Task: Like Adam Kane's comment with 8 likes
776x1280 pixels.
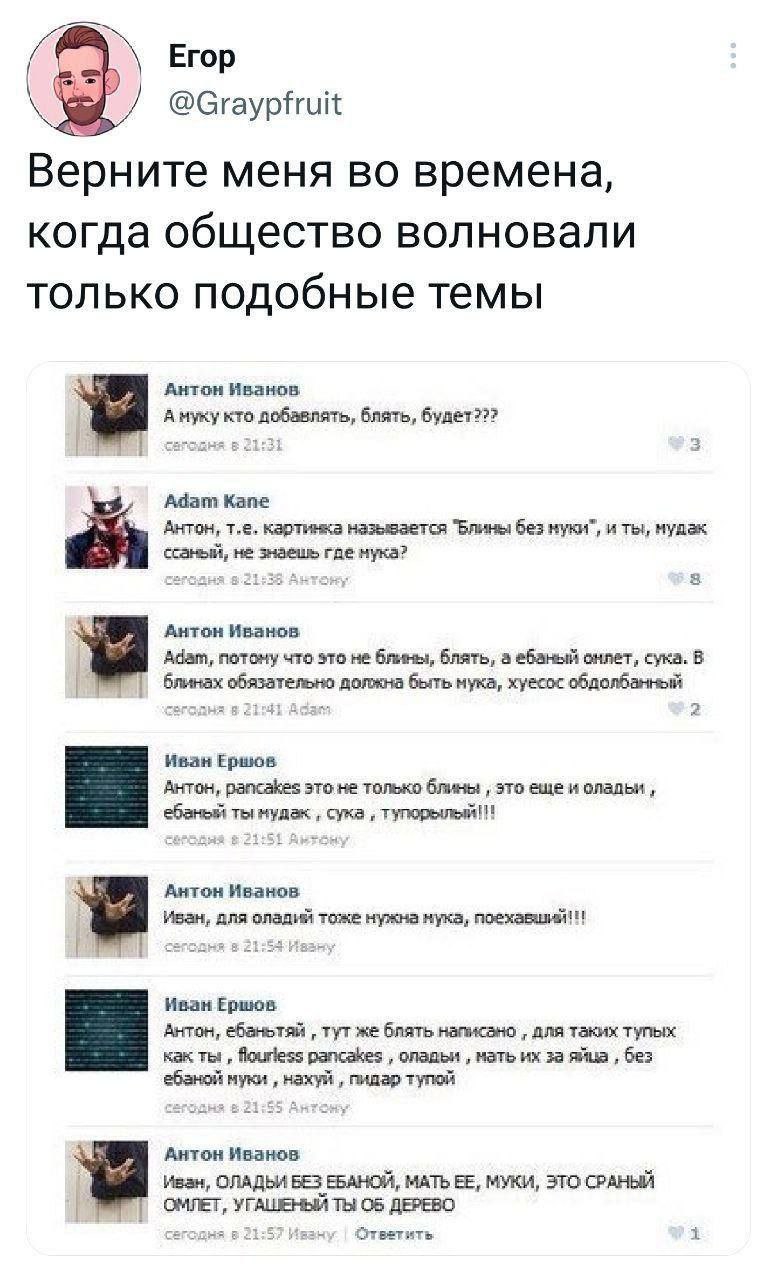Action: click(687, 577)
